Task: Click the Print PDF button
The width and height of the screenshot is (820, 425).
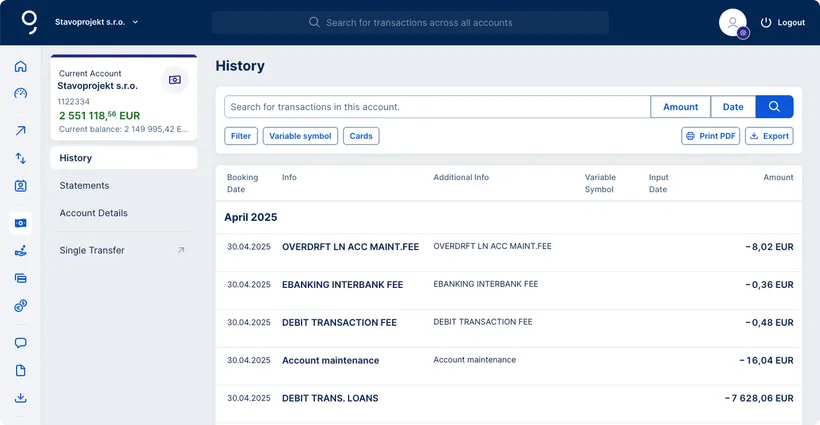Action: click(711, 136)
